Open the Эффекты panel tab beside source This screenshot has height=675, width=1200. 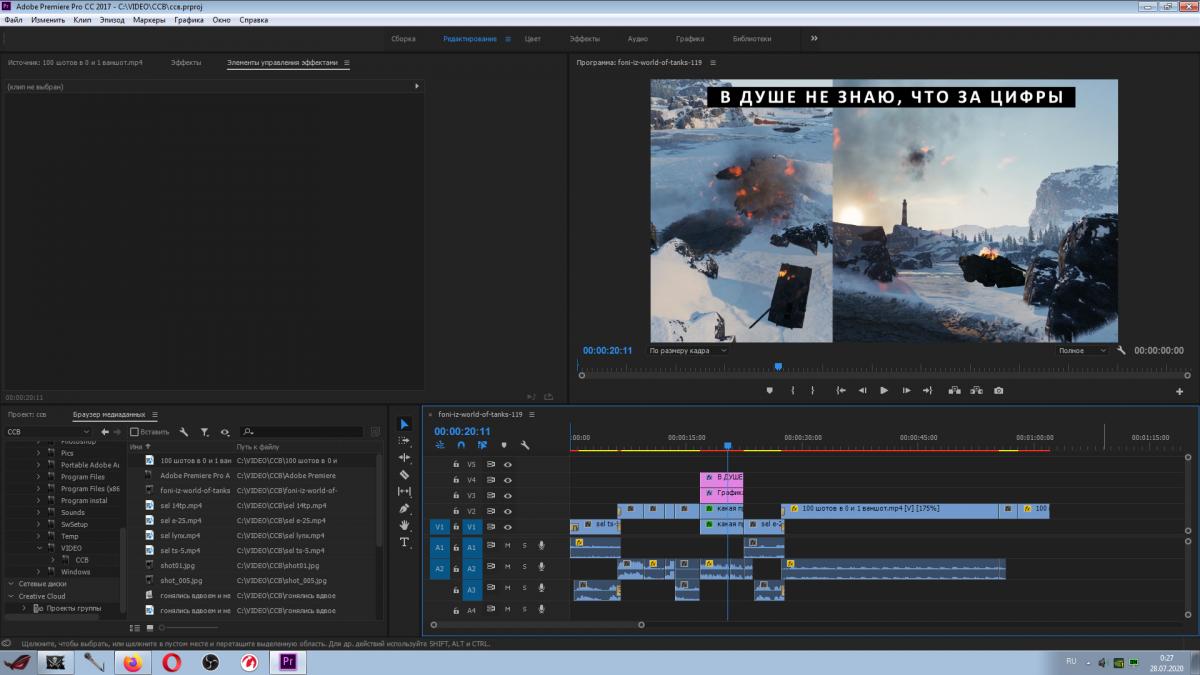(185, 62)
